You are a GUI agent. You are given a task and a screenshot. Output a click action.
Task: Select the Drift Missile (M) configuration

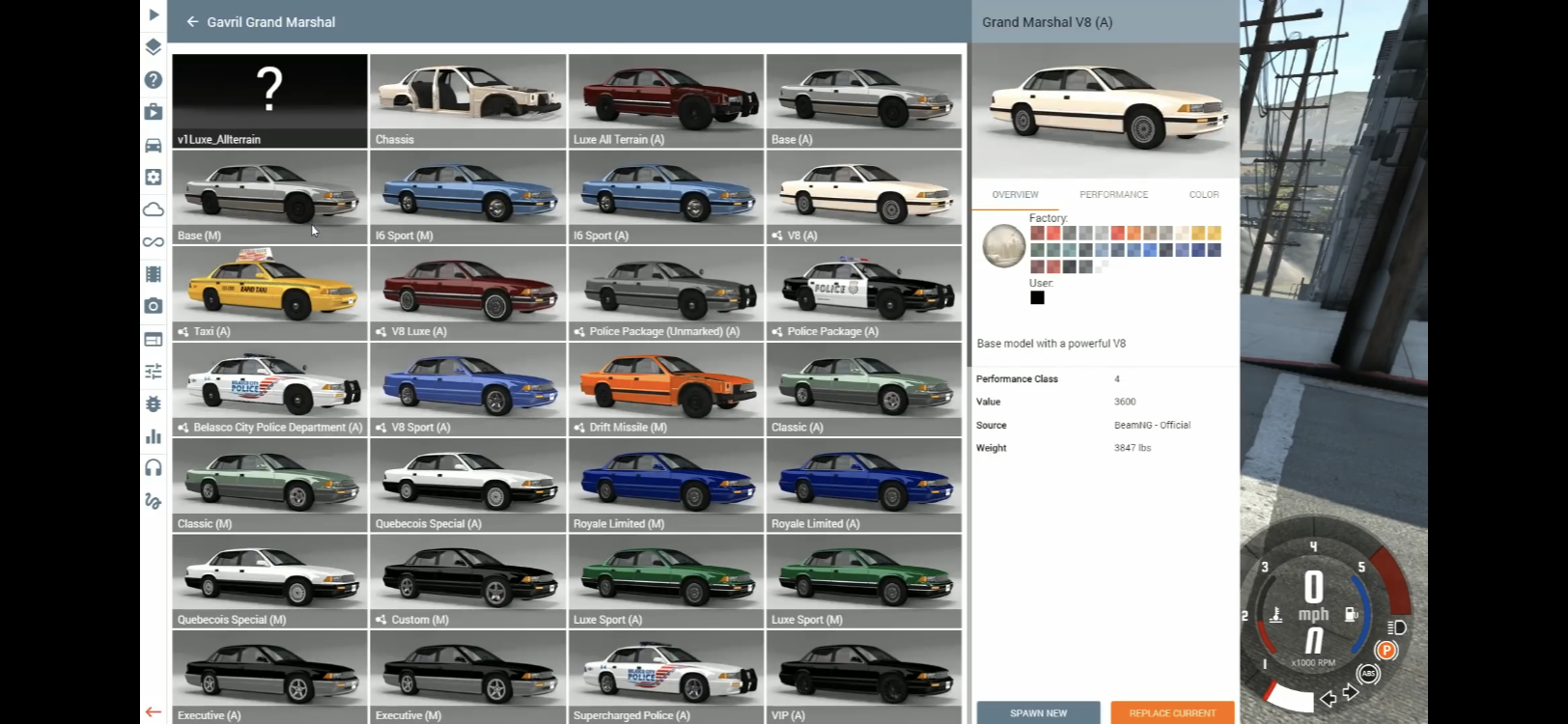[x=666, y=389]
